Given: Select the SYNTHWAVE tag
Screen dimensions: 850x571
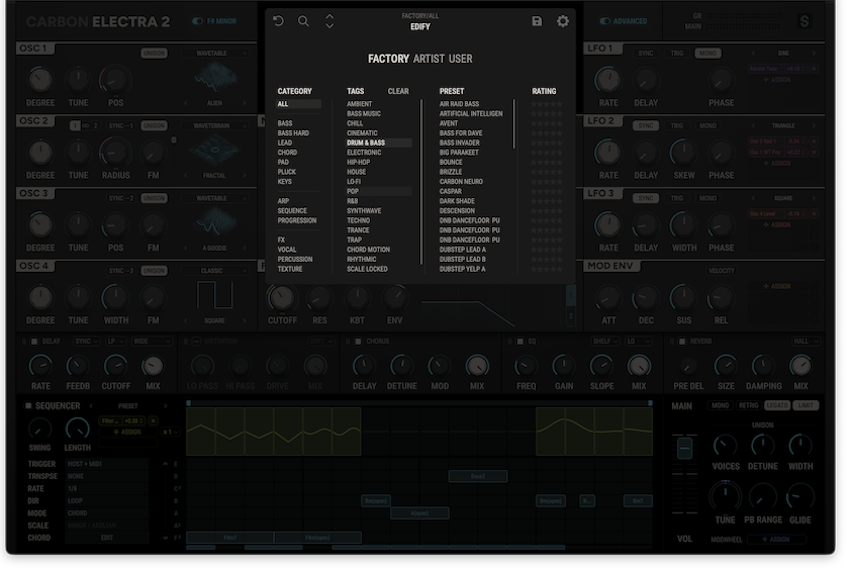Looking at the screenshot, I should click(x=364, y=210).
